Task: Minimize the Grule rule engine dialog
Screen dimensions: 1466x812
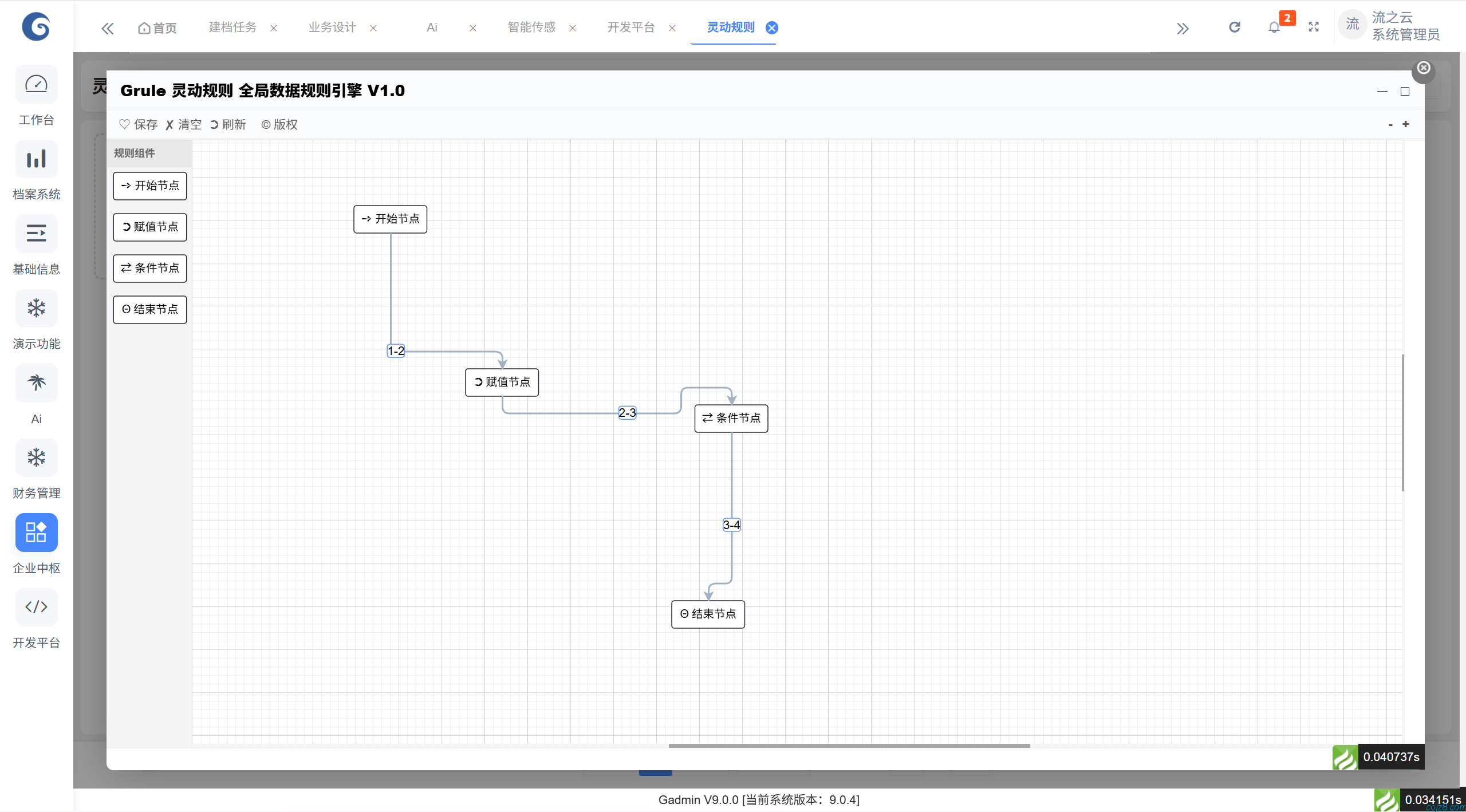Action: tap(1382, 91)
